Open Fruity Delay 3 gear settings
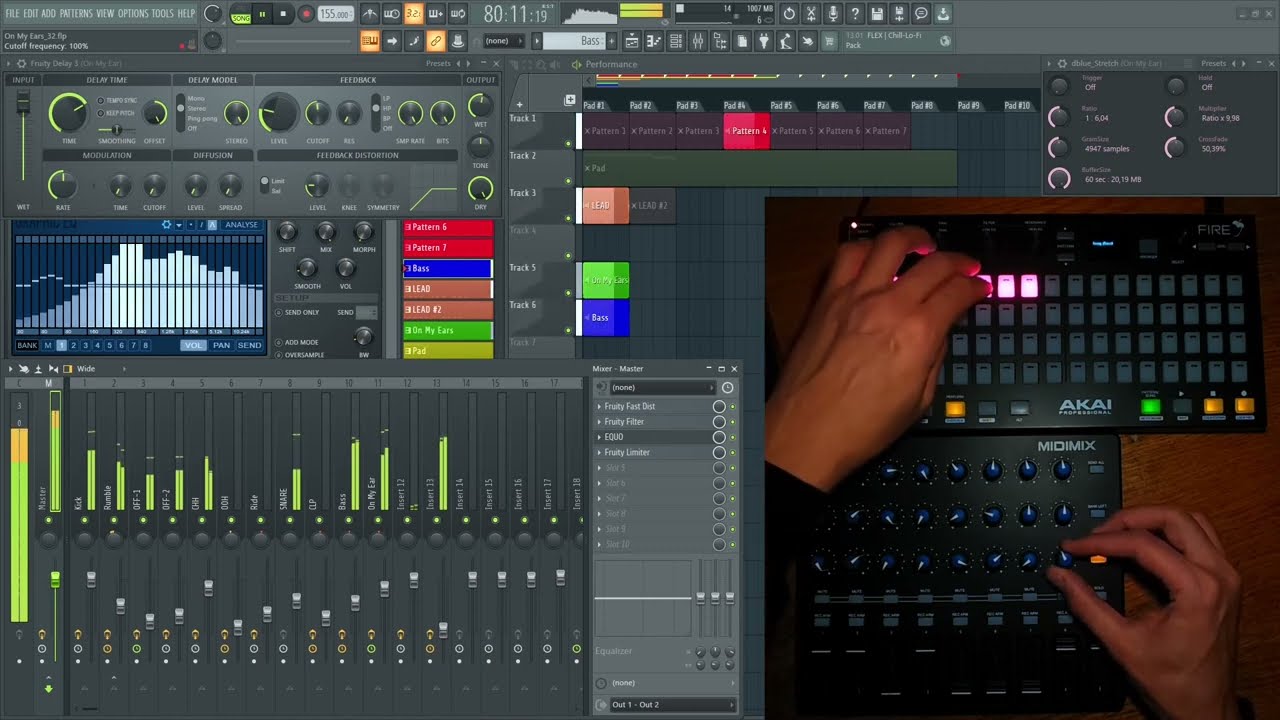This screenshot has width=1280, height=720. (x=21, y=63)
